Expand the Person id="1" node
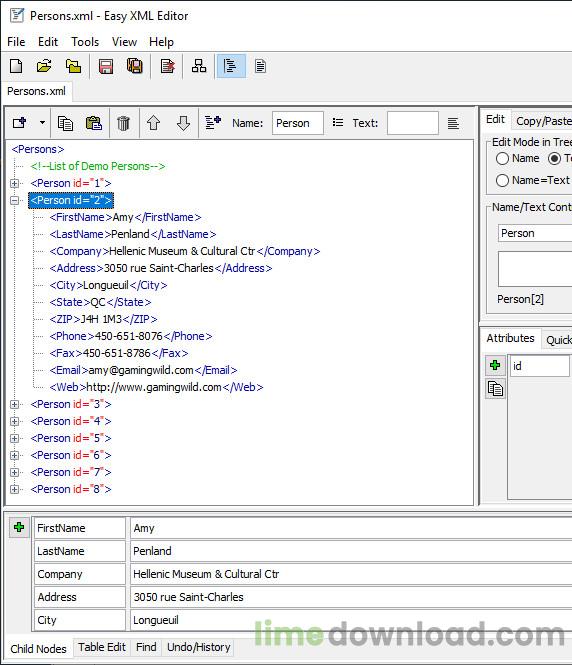 [14, 183]
